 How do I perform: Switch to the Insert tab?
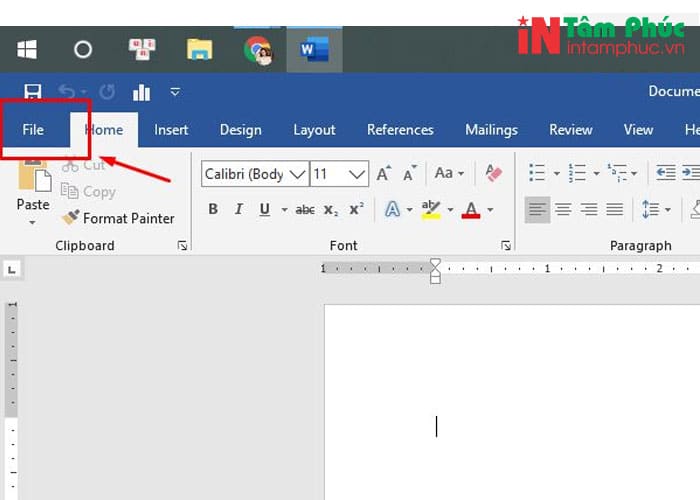(x=171, y=130)
